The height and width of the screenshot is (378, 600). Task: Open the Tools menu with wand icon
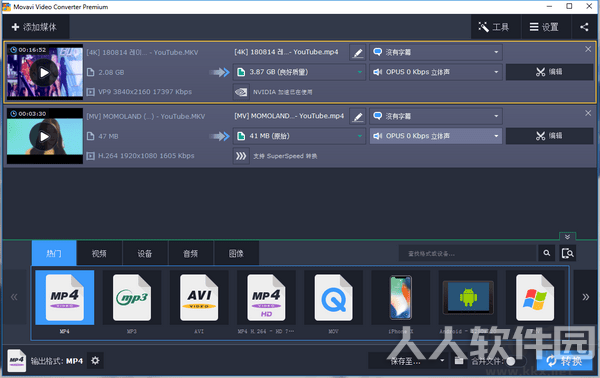(495, 27)
